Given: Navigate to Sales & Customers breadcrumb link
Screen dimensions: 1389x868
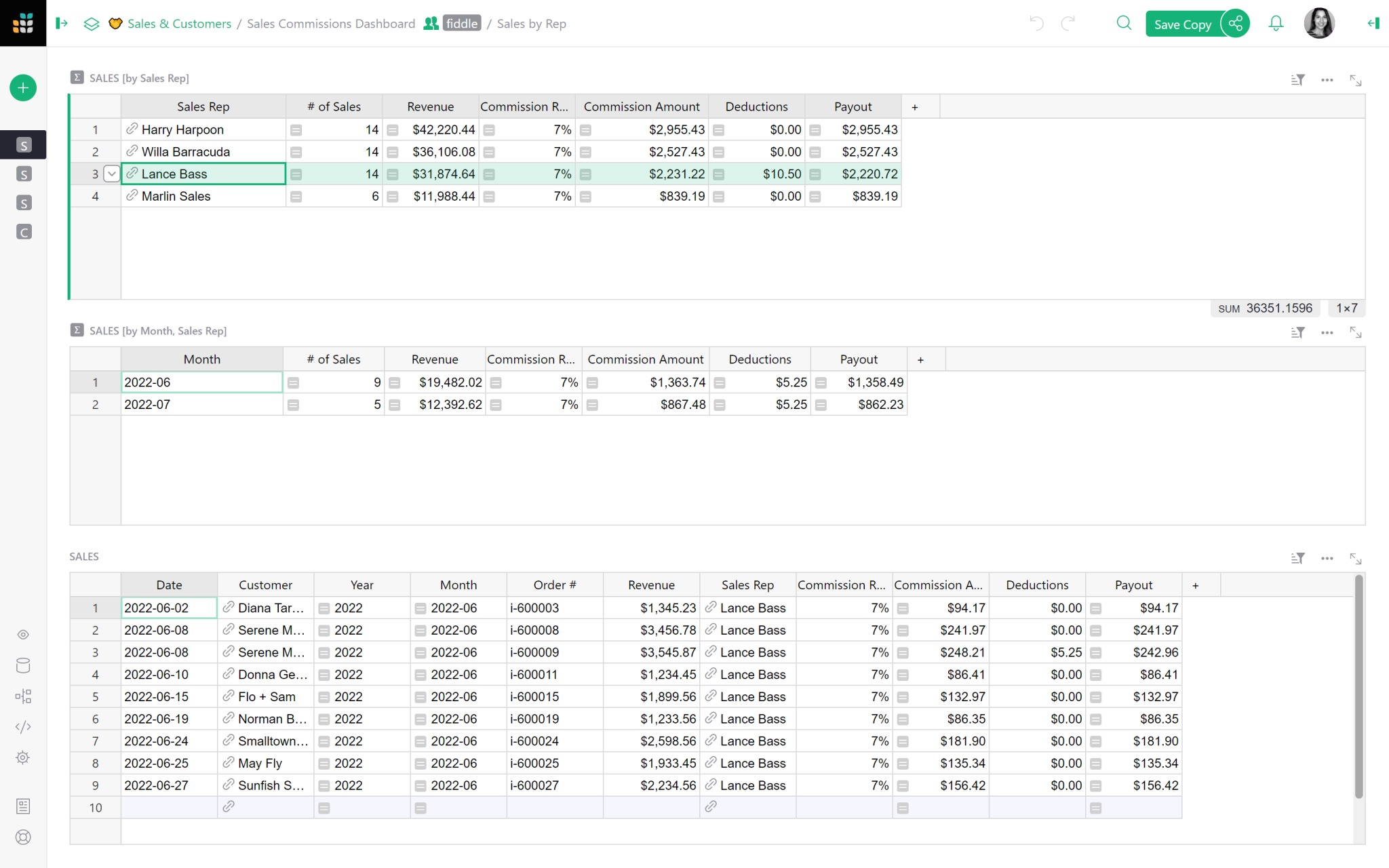Looking at the screenshot, I should (x=179, y=23).
